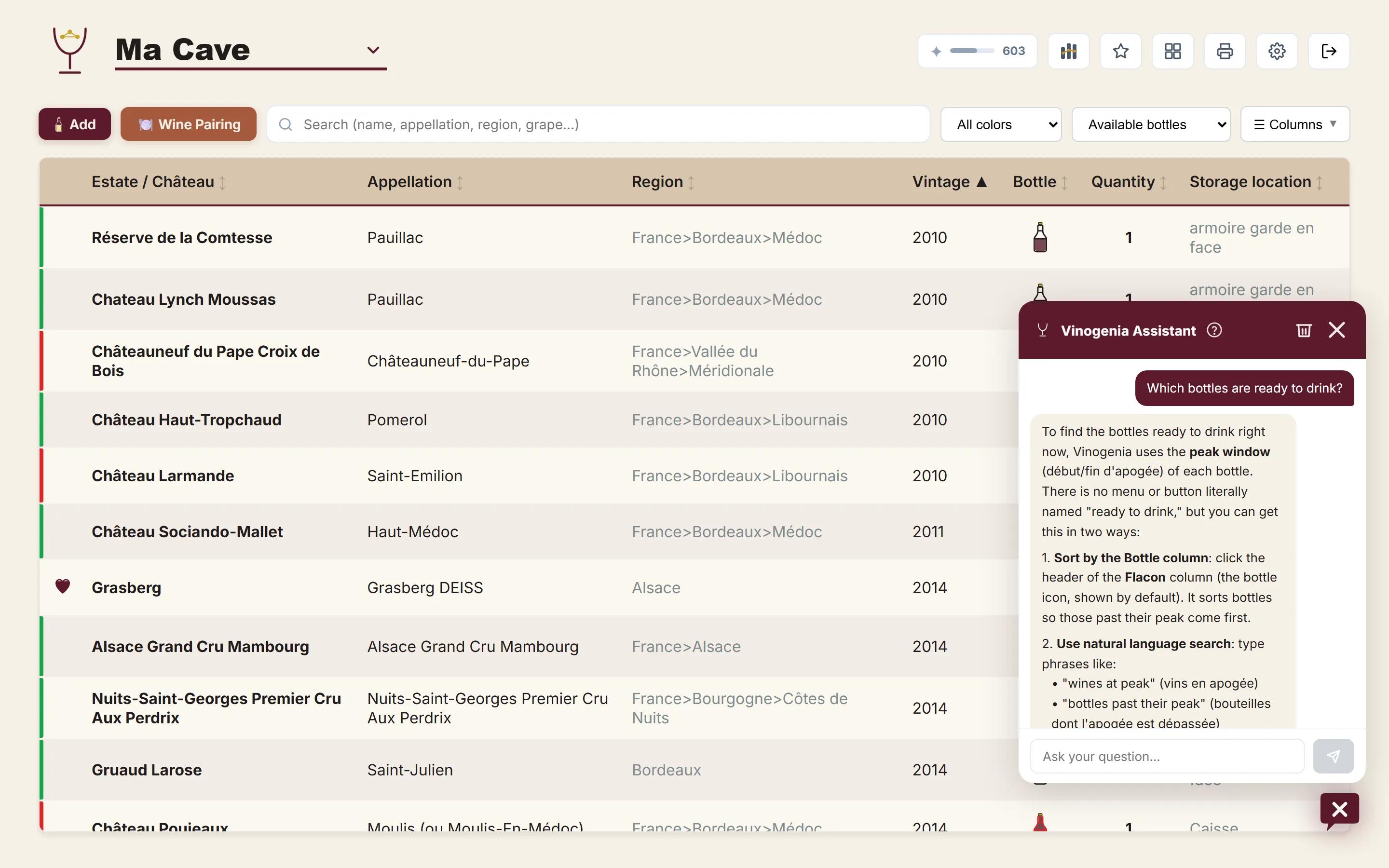This screenshot has width=1389, height=868.
Task: Sort by Appellation column header
Action: (414, 182)
